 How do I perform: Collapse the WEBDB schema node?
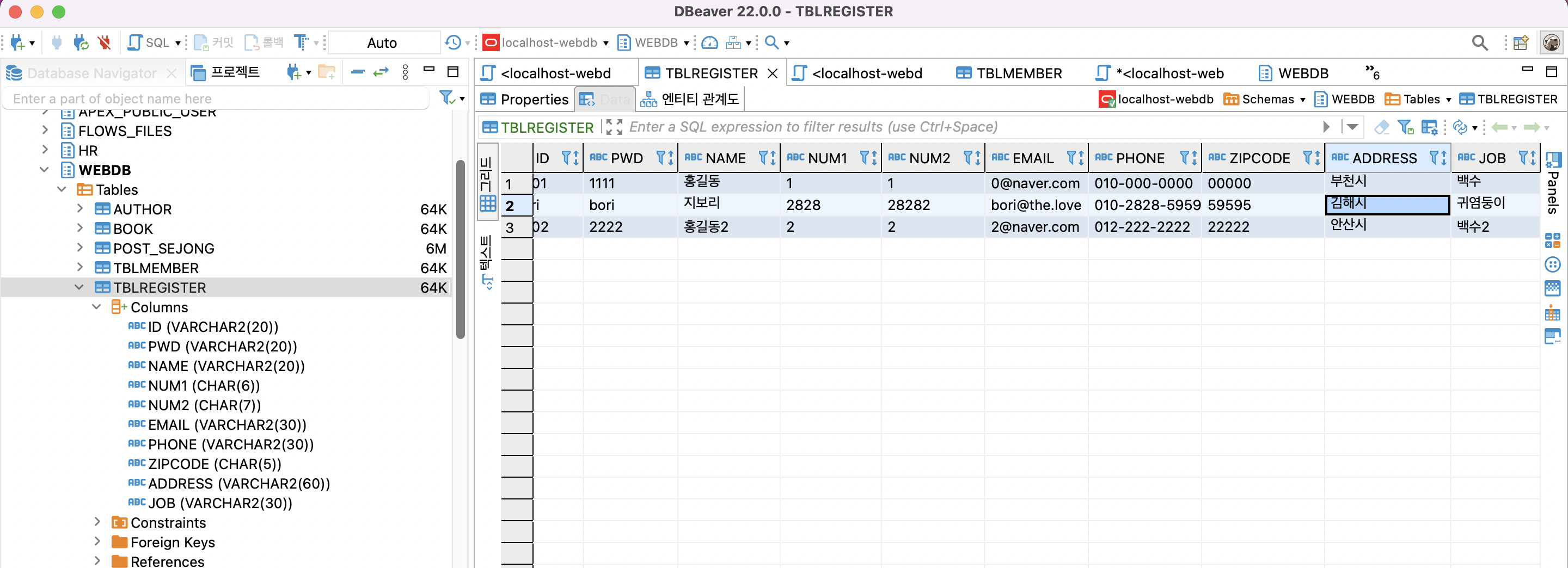coord(45,169)
